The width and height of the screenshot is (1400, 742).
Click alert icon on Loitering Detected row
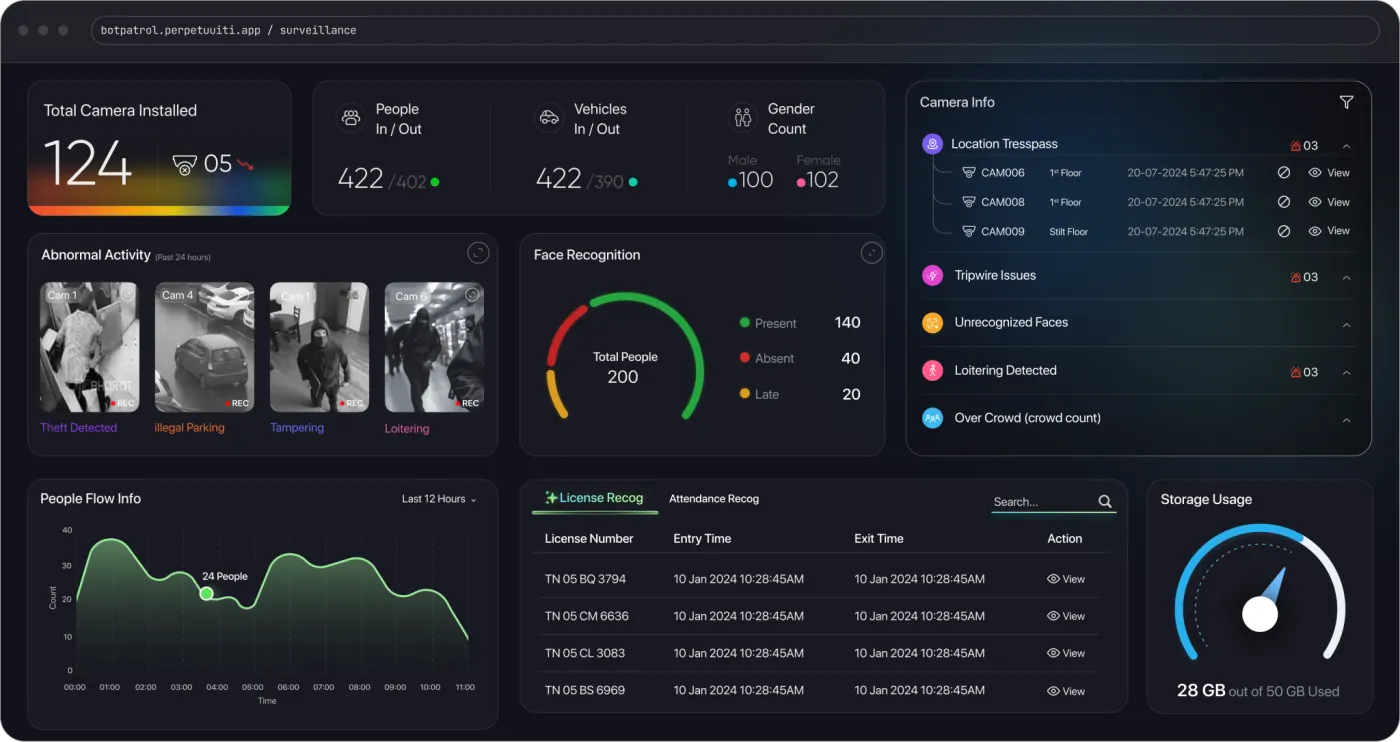(x=1296, y=372)
